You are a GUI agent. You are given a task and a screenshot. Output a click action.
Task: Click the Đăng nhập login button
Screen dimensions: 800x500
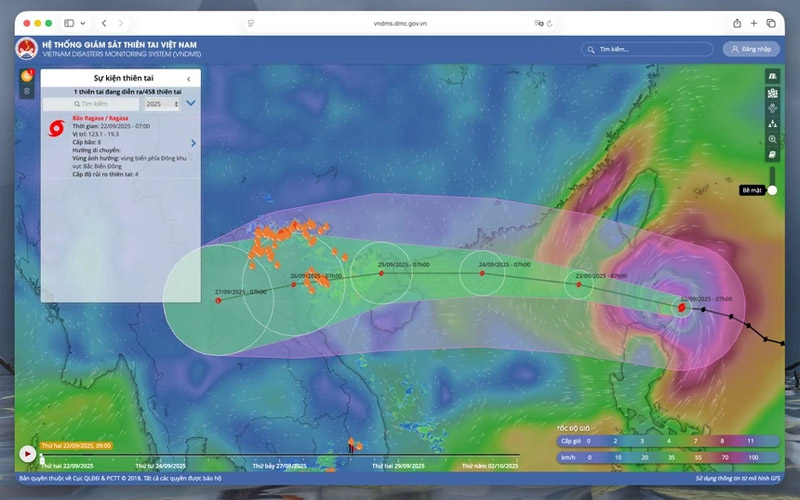pyautogui.click(x=751, y=48)
